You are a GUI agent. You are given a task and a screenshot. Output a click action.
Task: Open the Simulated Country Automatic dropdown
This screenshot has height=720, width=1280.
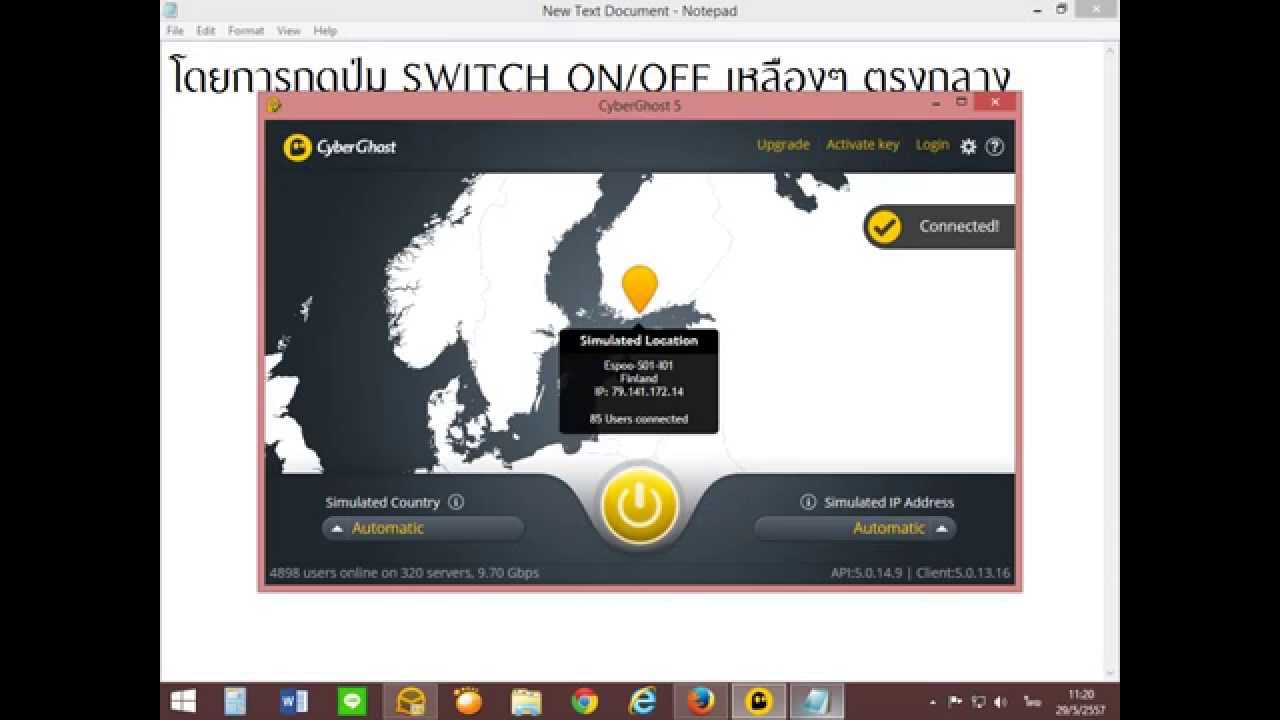(423, 528)
